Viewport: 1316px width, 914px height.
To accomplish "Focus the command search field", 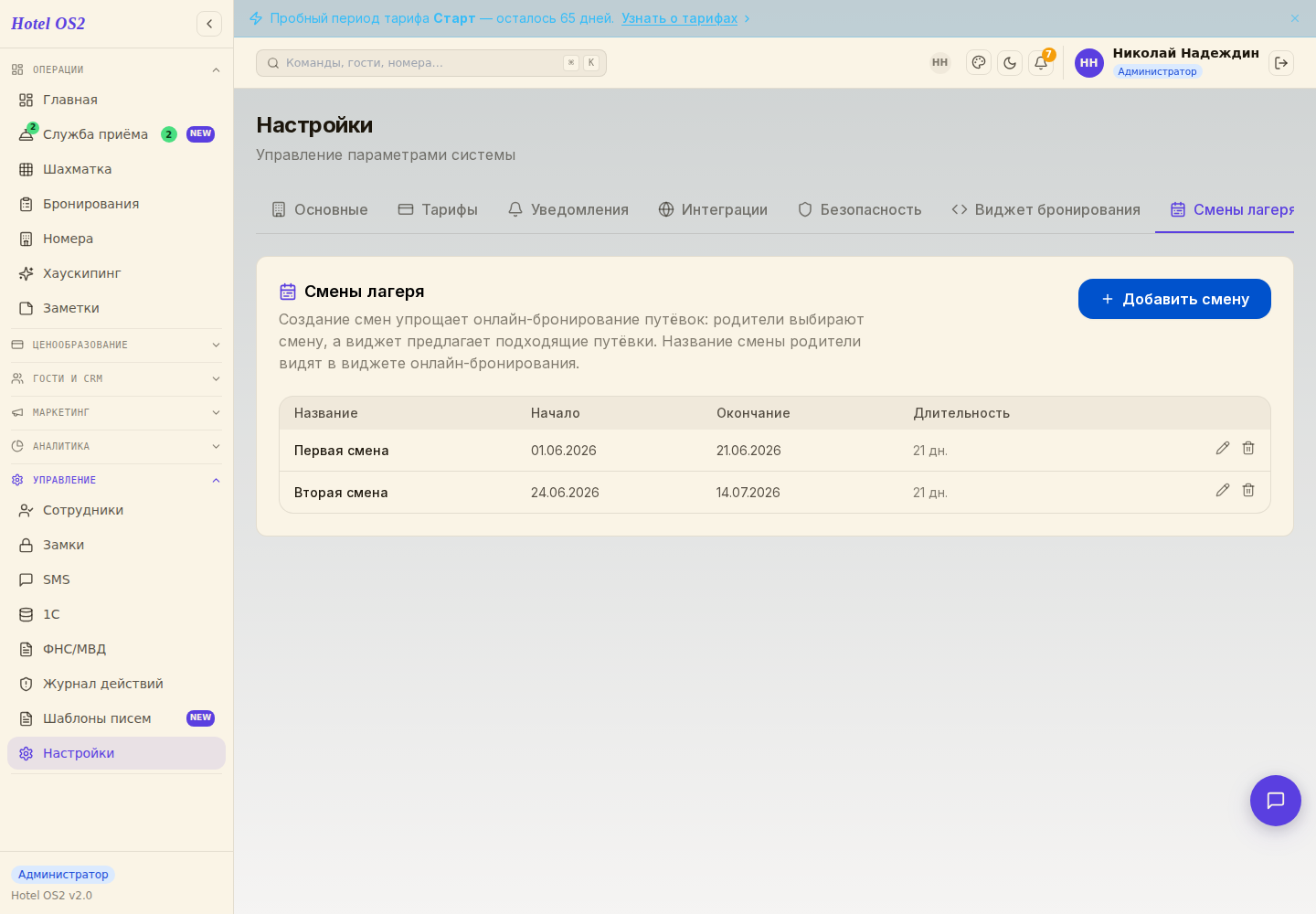I will [431, 63].
